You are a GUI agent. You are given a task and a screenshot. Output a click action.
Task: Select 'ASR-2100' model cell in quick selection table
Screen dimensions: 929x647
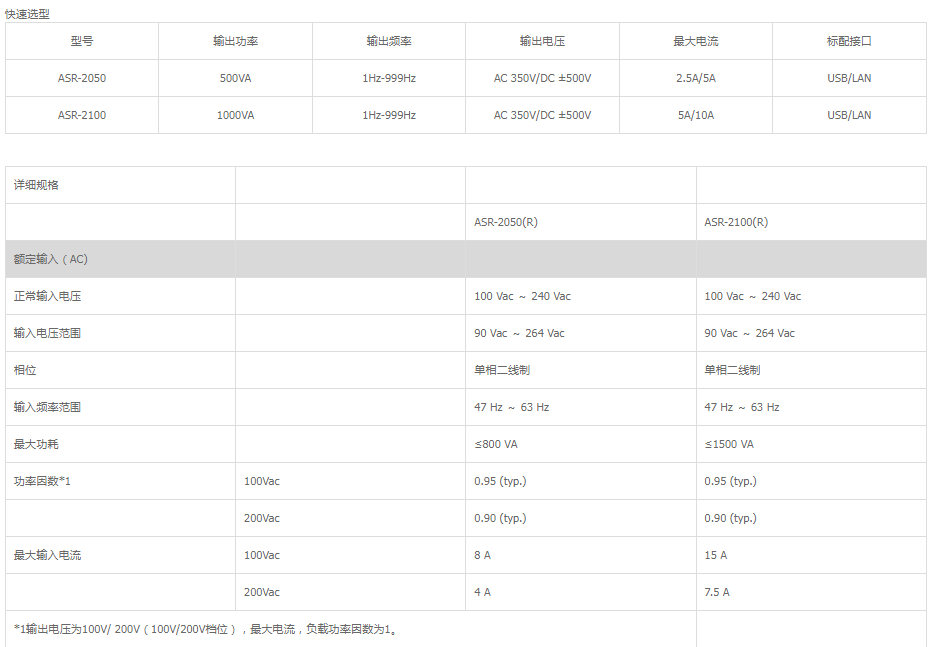[82, 115]
